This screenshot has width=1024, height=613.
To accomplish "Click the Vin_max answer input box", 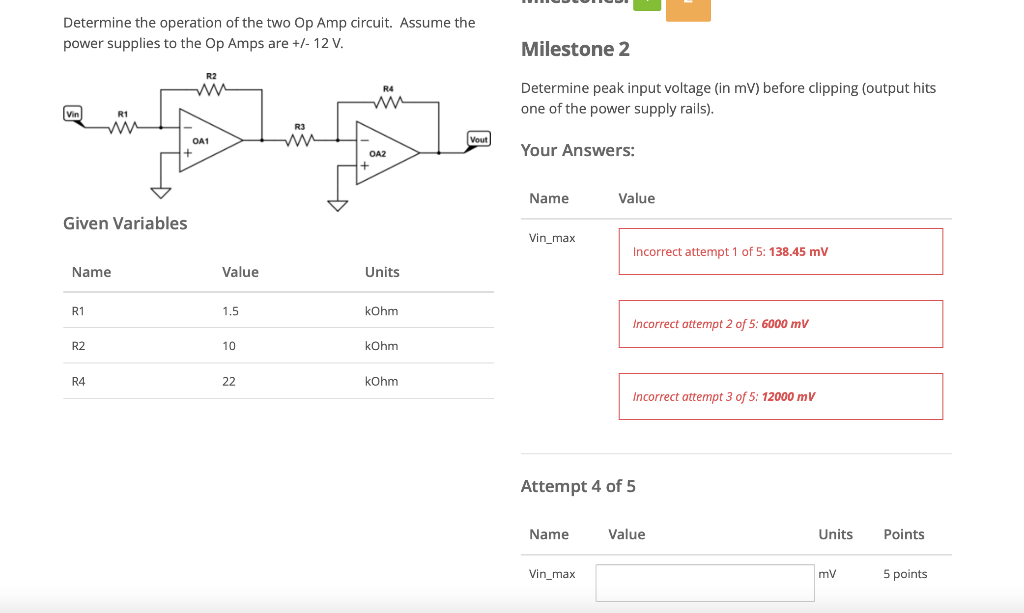I will point(704,582).
